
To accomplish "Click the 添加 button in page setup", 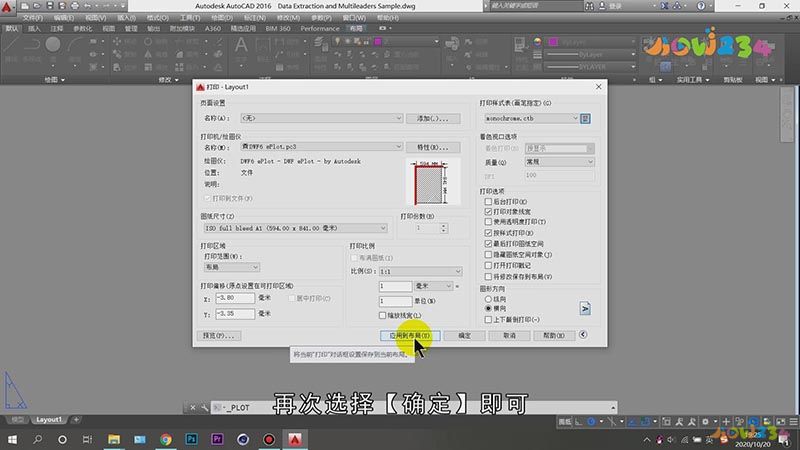I will tap(433, 118).
